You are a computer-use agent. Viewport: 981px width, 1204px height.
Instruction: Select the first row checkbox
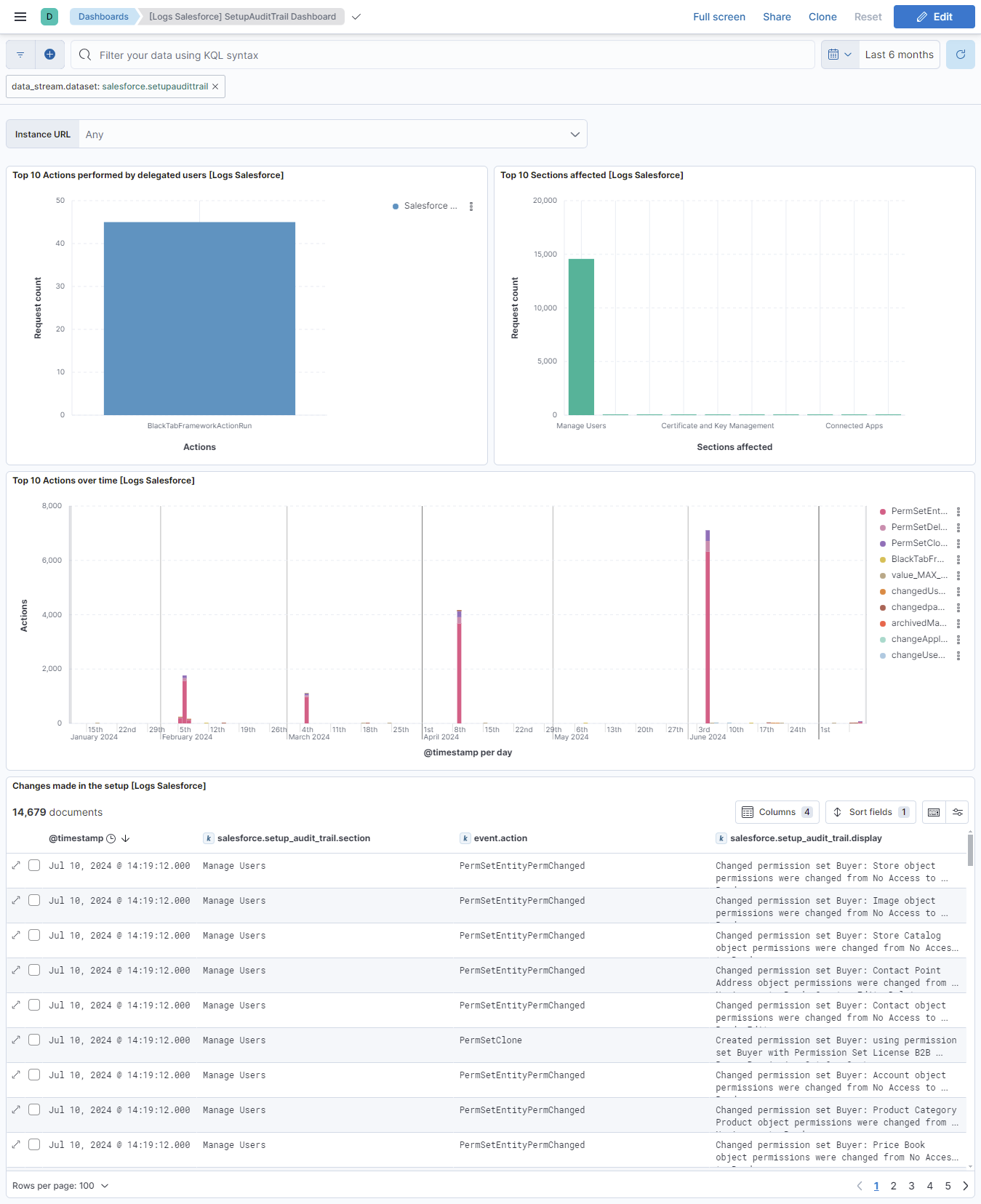click(x=34, y=865)
